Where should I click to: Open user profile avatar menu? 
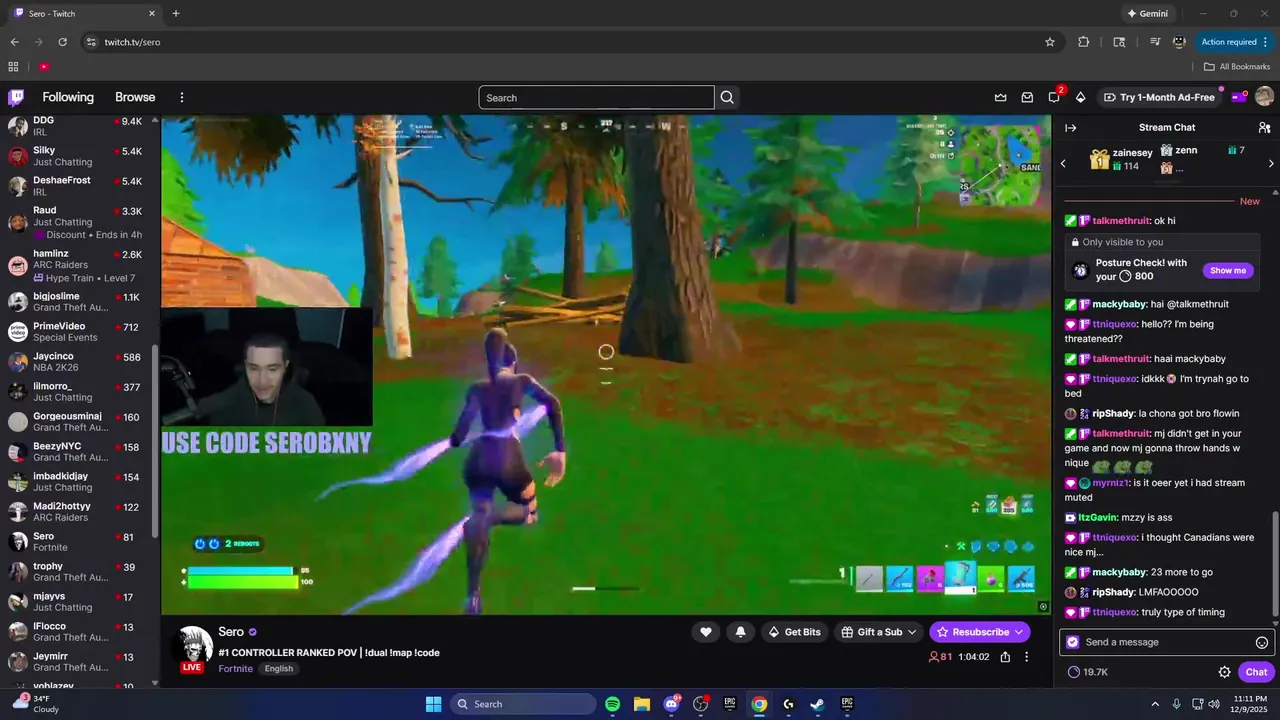(1264, 97)
